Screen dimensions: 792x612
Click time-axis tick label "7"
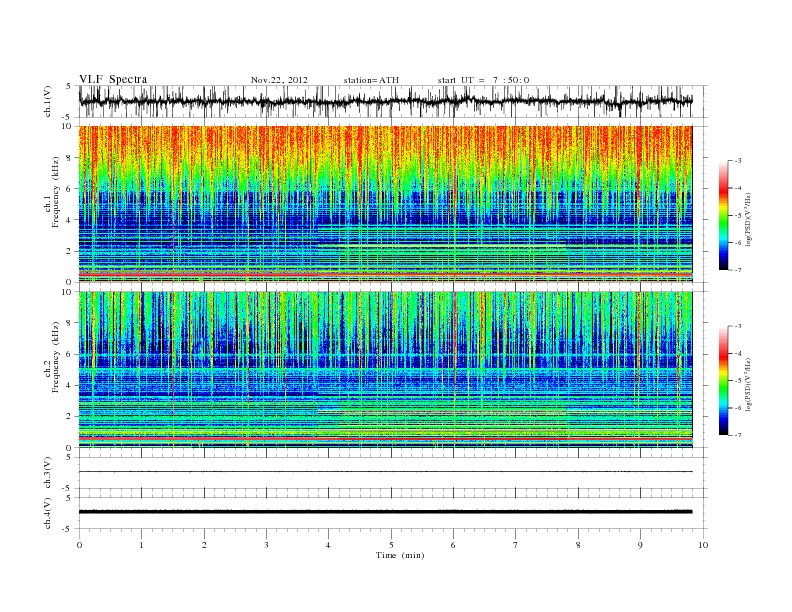516,545
